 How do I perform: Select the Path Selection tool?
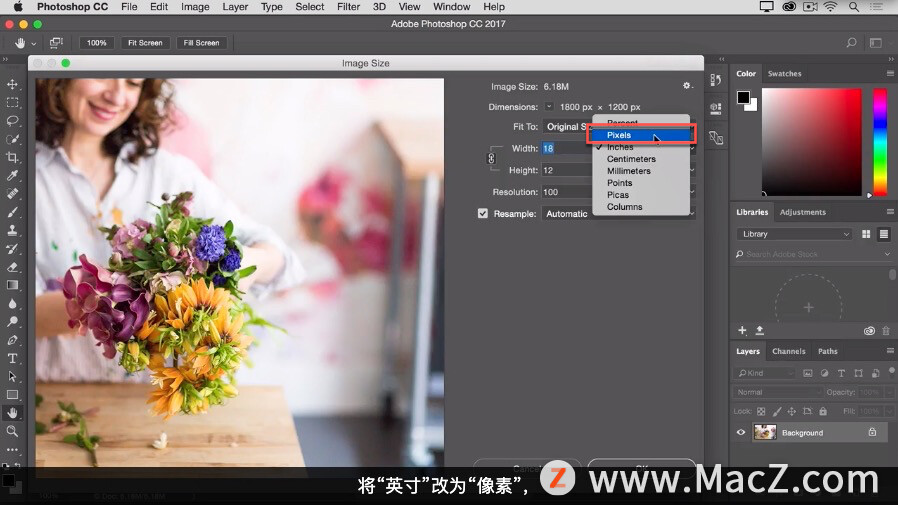(12, 377)
